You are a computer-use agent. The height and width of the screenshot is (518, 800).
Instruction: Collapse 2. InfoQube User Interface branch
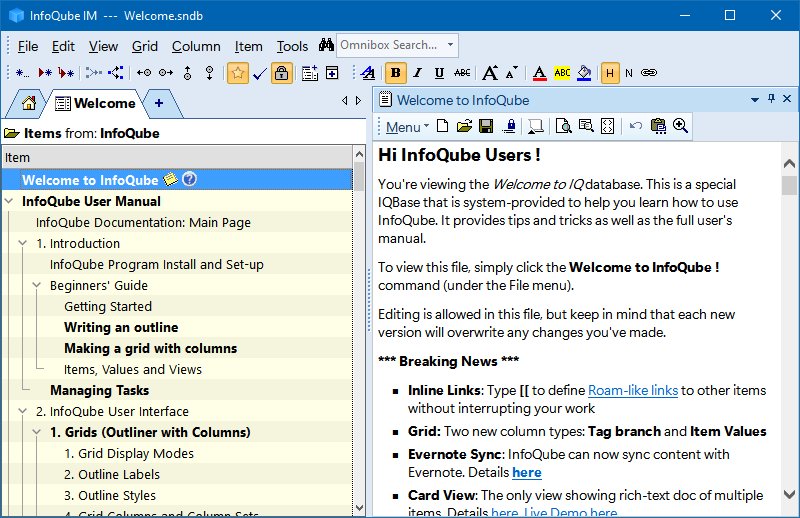click(x=22, y=411)
